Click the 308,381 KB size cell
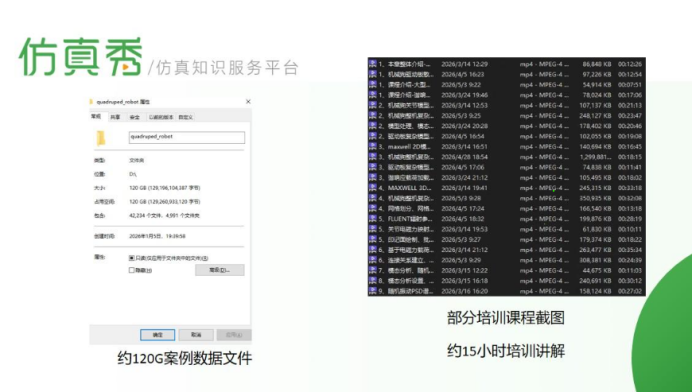 [x=595, y=260]
